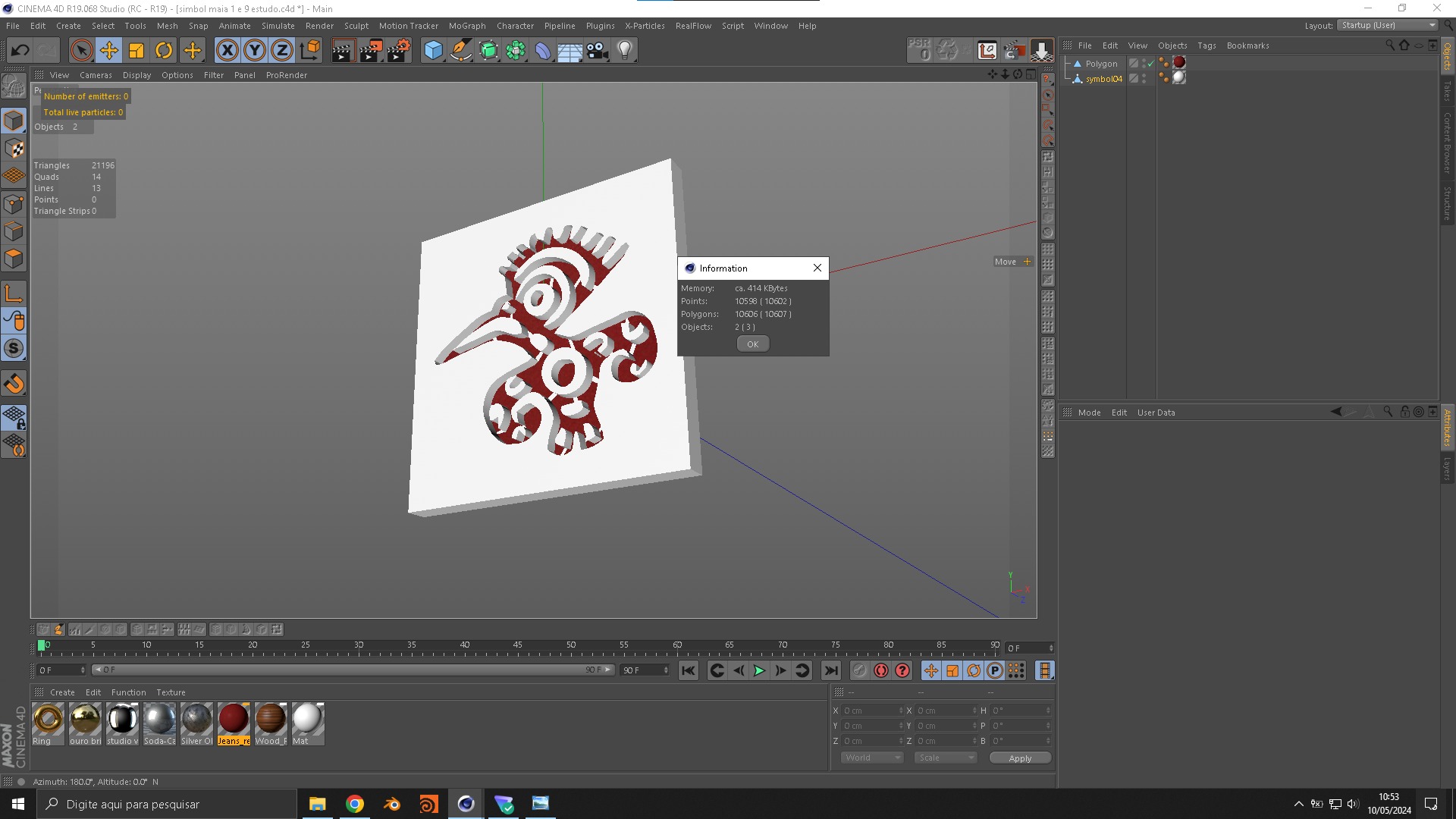Open Layout Startup (User) dropdown
The height and width of the screenshot is (819, 1456).
[x=1388, y=25]
